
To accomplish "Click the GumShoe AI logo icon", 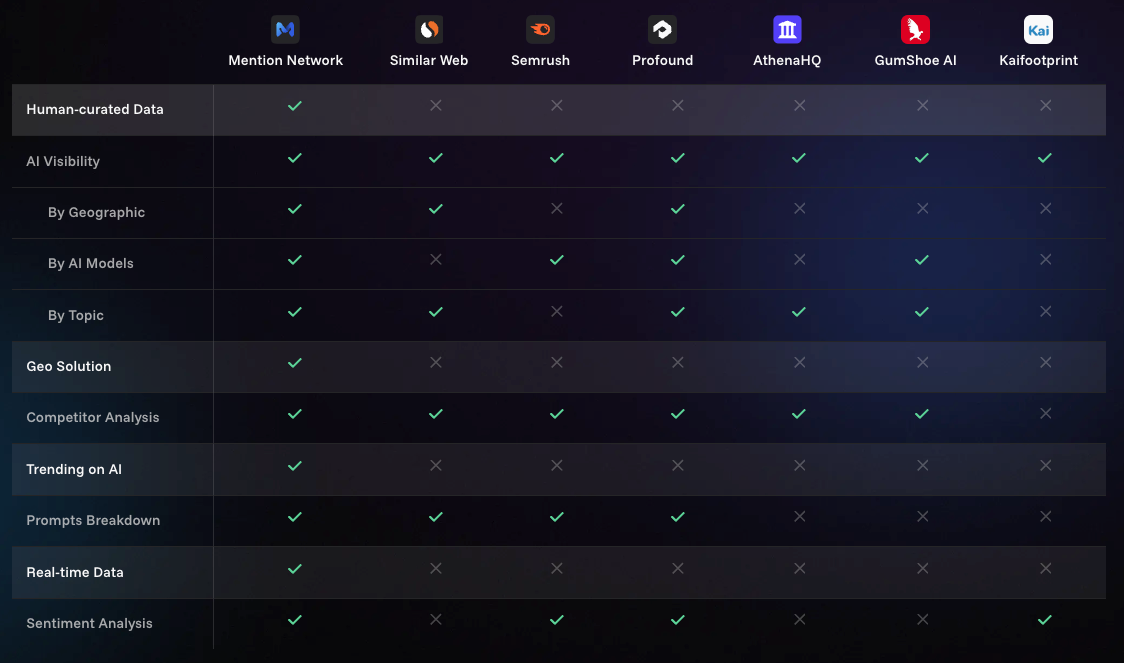I will click(x=915, y=30).
